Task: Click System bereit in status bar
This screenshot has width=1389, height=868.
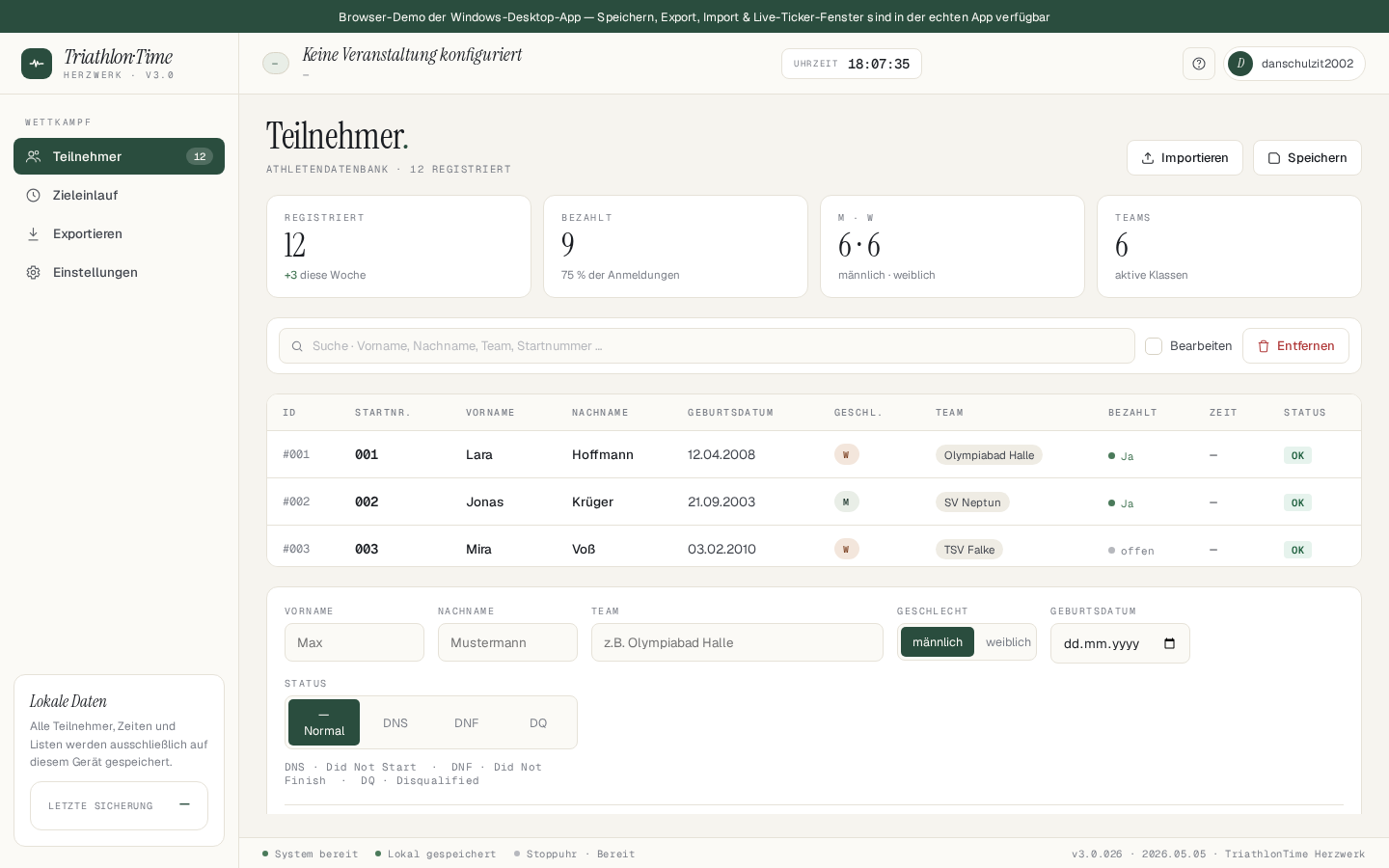Action: tap(311, 854)
